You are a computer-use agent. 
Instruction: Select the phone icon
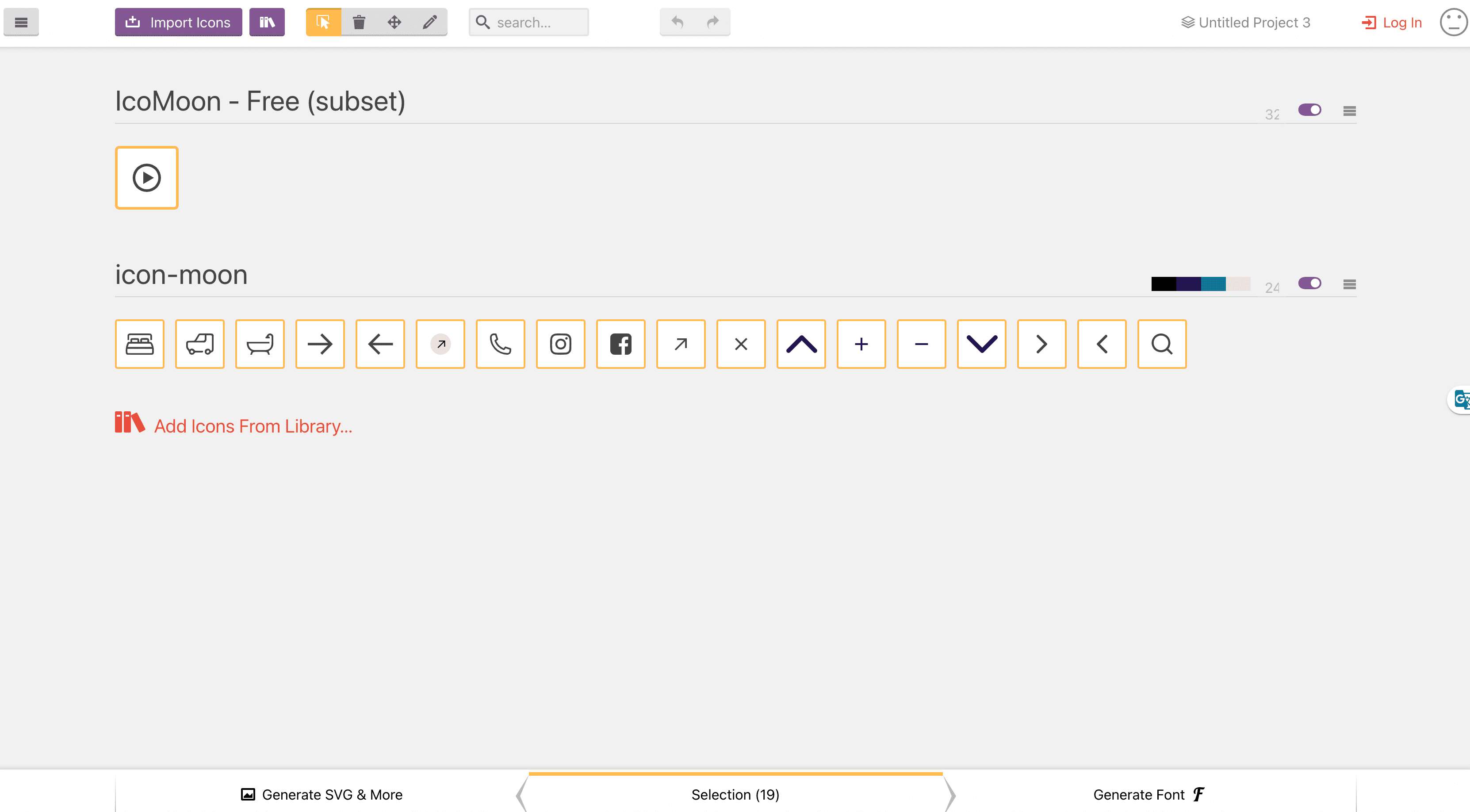pyautogui.click(x=501, y=344)
